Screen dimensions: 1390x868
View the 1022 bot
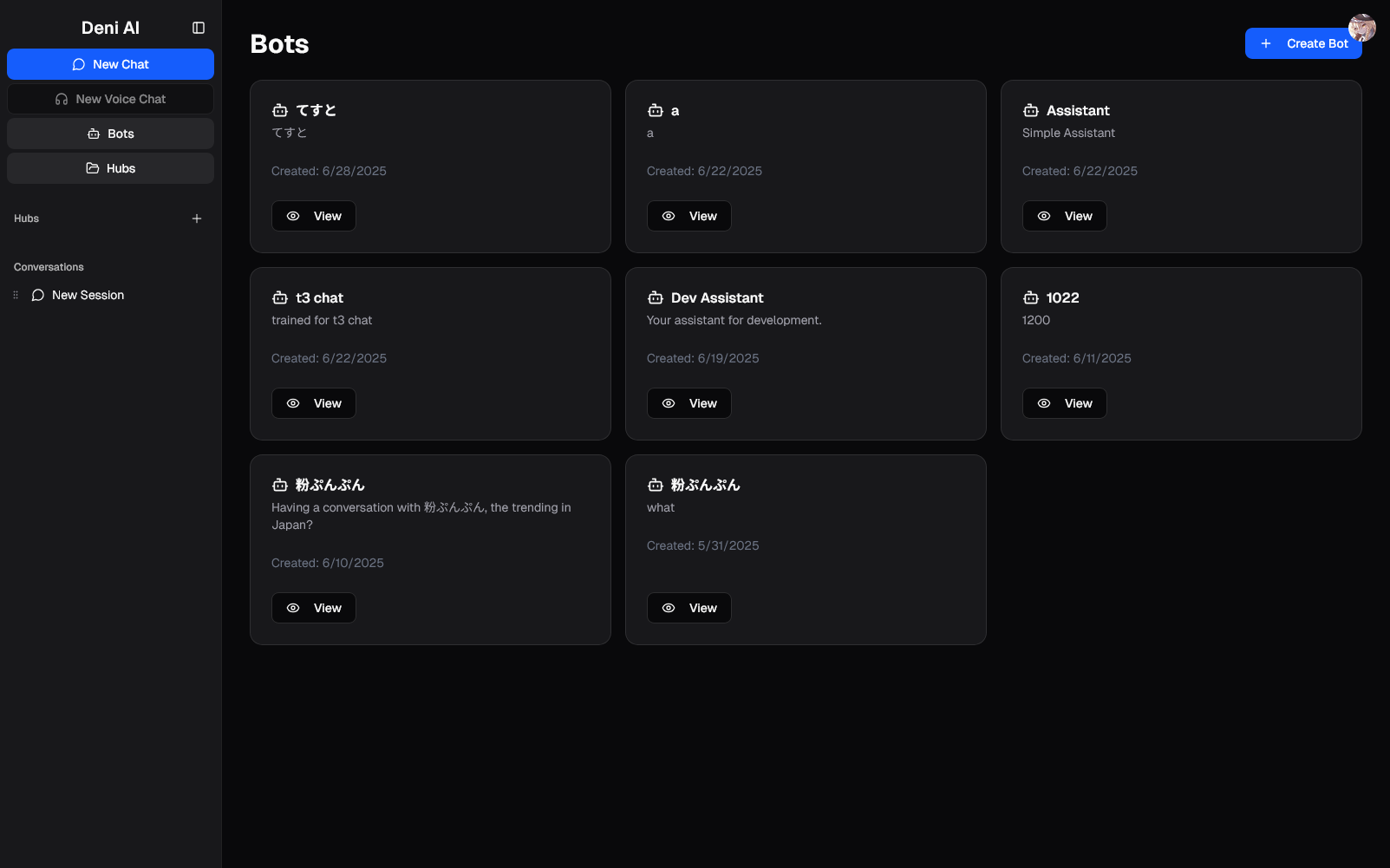click(1064, 403)
